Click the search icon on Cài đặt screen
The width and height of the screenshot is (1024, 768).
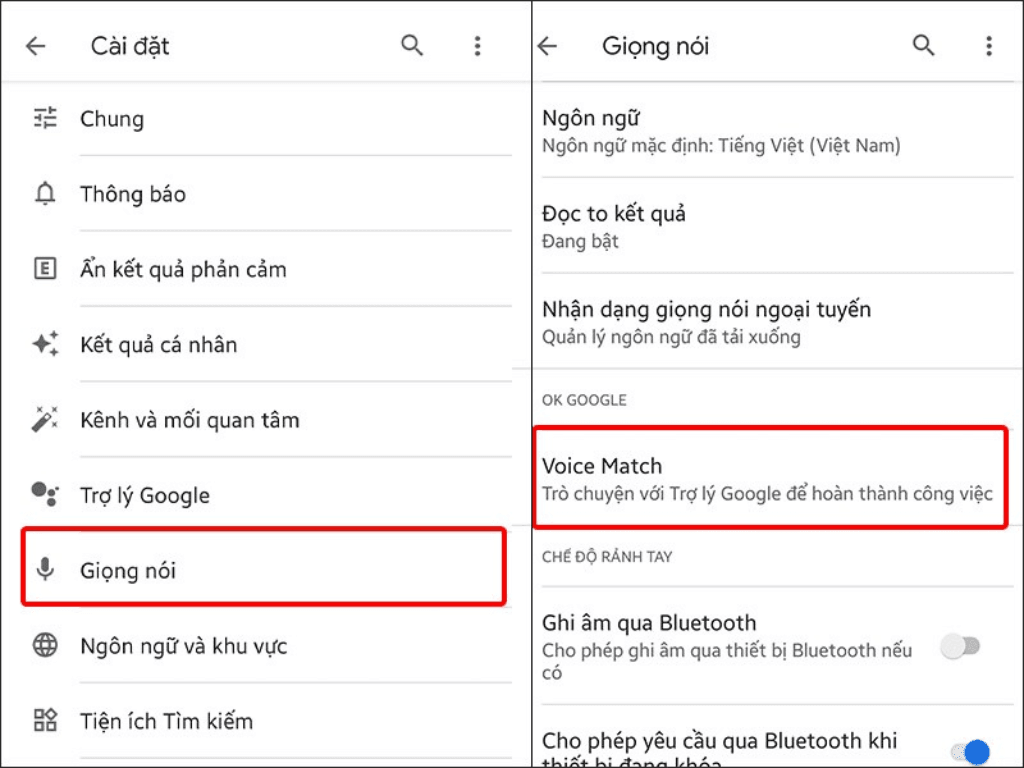(412, 45)
